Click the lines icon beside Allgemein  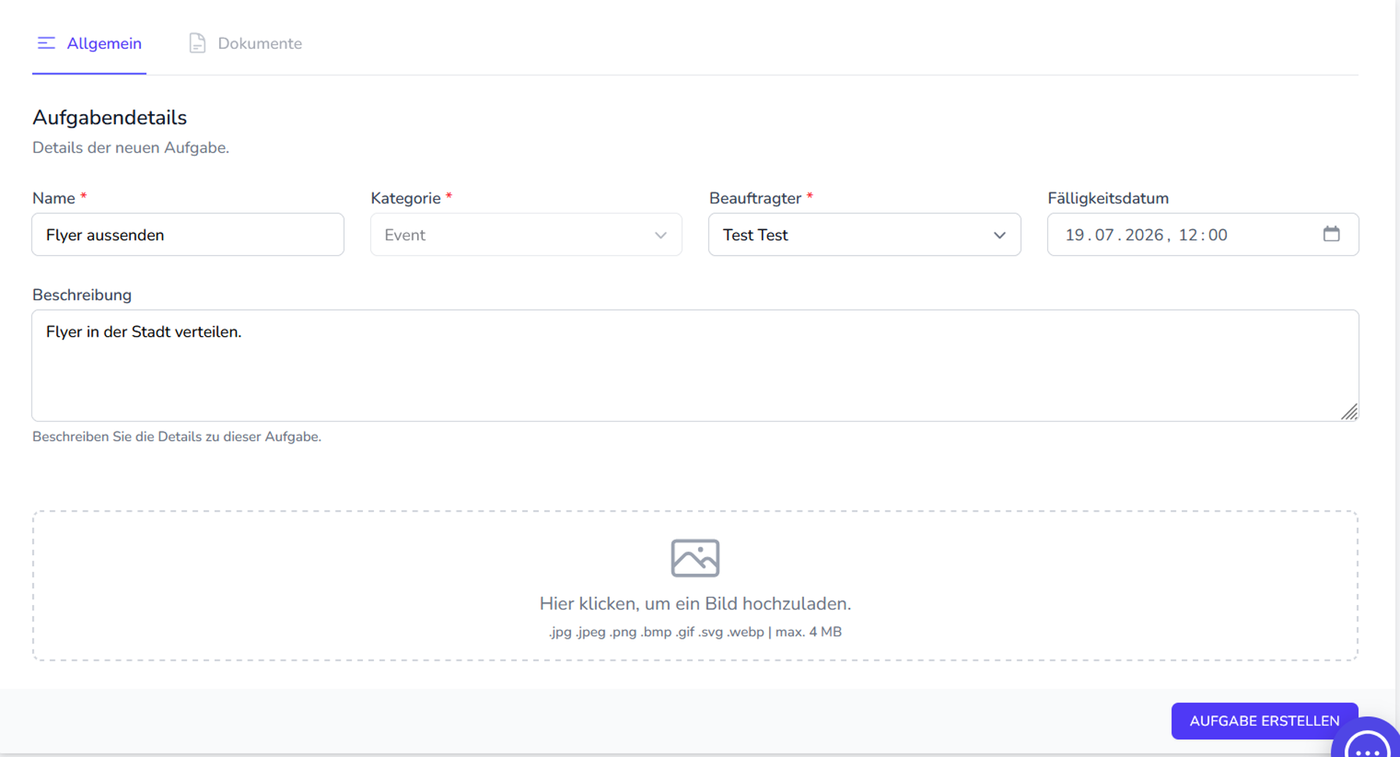(46, 44)
